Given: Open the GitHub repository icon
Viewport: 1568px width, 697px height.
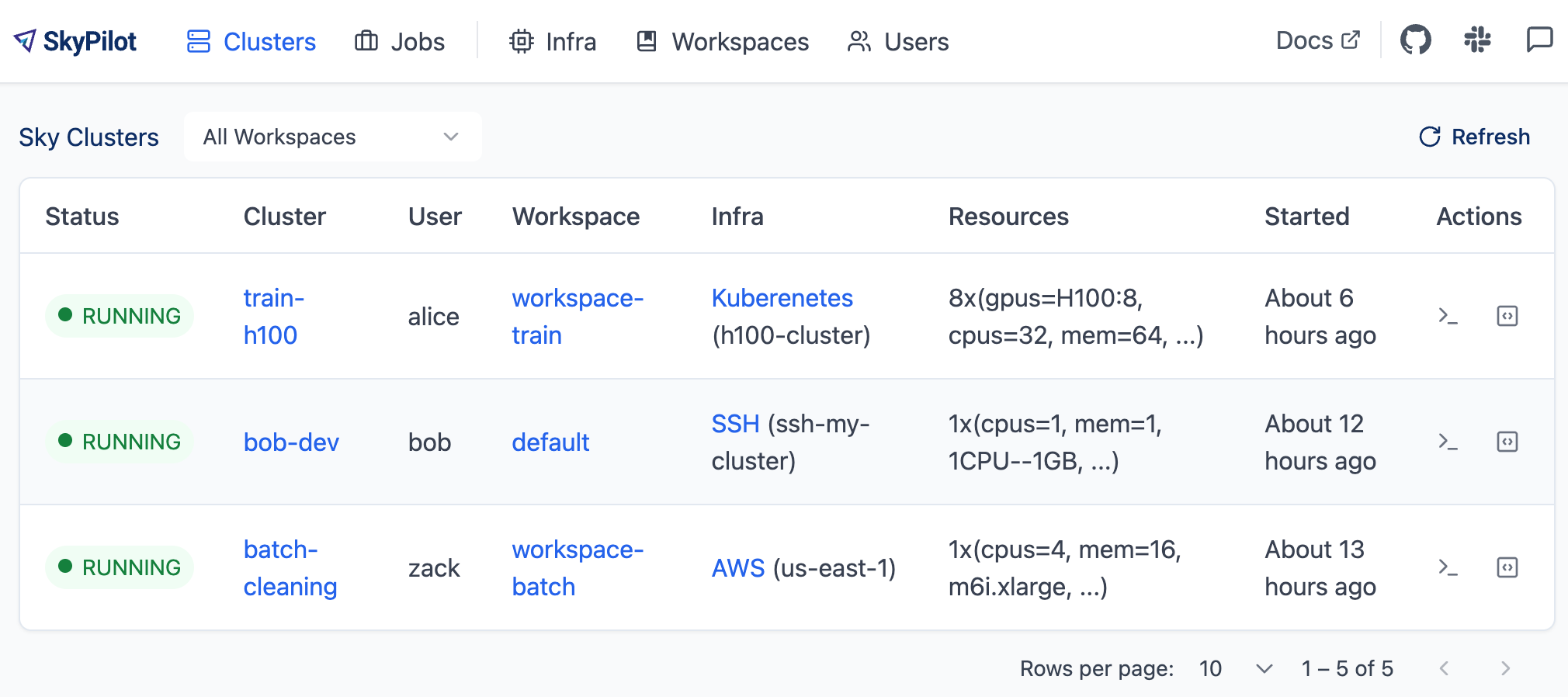Looking at the screenshot, I should click(1415, 40).
